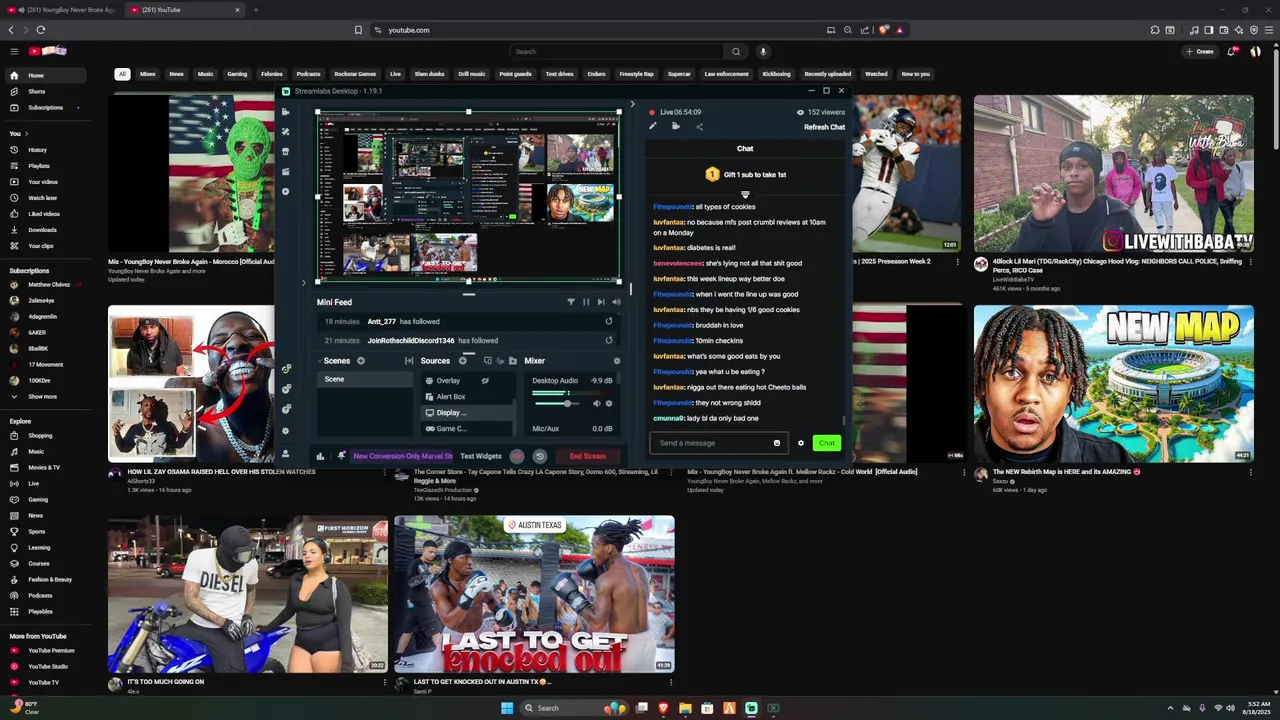Click Test Widgets button
The image size is (1280, 720).
pos(481,456)
